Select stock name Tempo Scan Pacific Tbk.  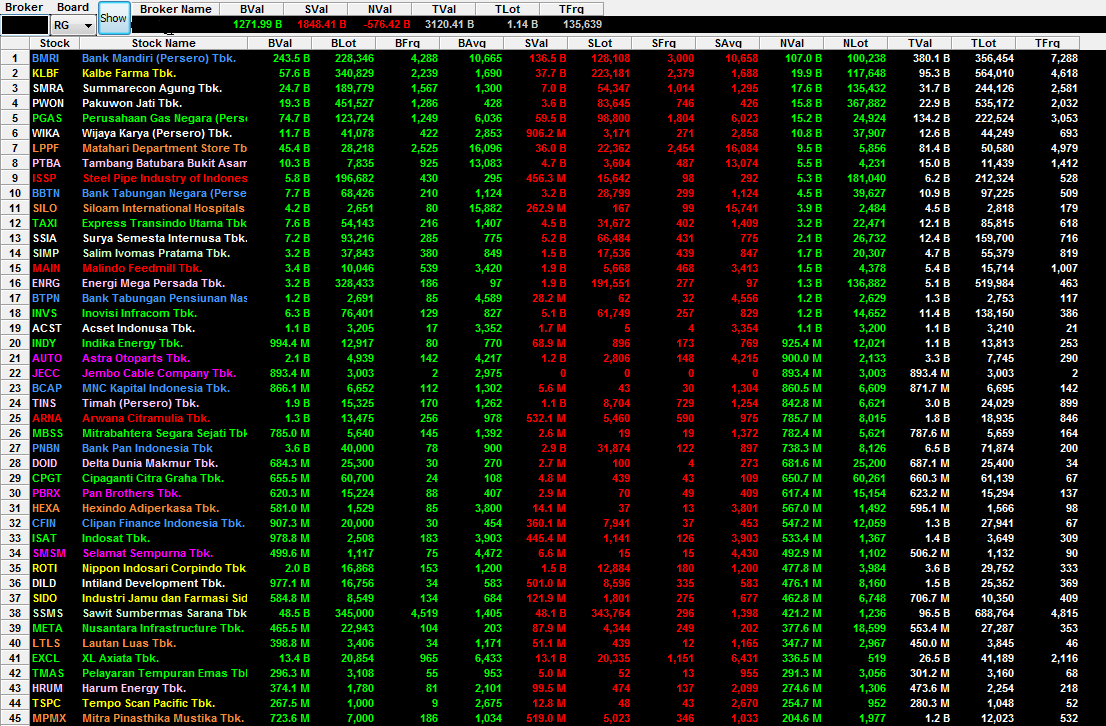pyautogui.click(x=149, y=703)
